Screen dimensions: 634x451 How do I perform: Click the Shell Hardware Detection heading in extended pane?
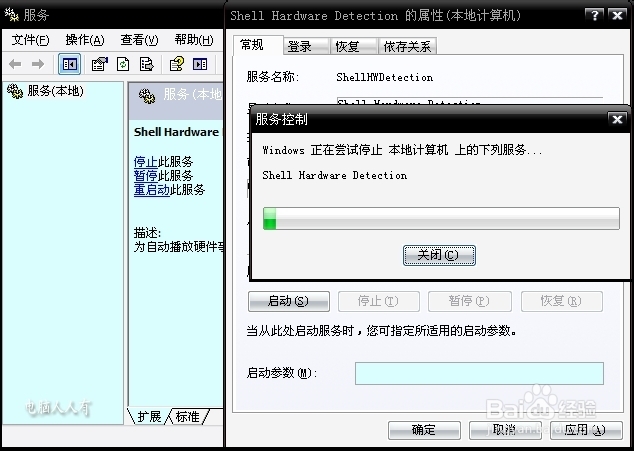tap(176, 132)
